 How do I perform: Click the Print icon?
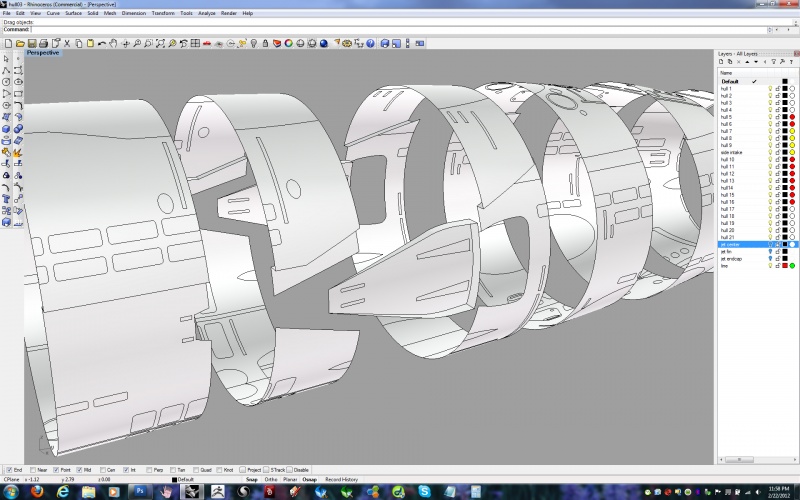click(43, 43)
